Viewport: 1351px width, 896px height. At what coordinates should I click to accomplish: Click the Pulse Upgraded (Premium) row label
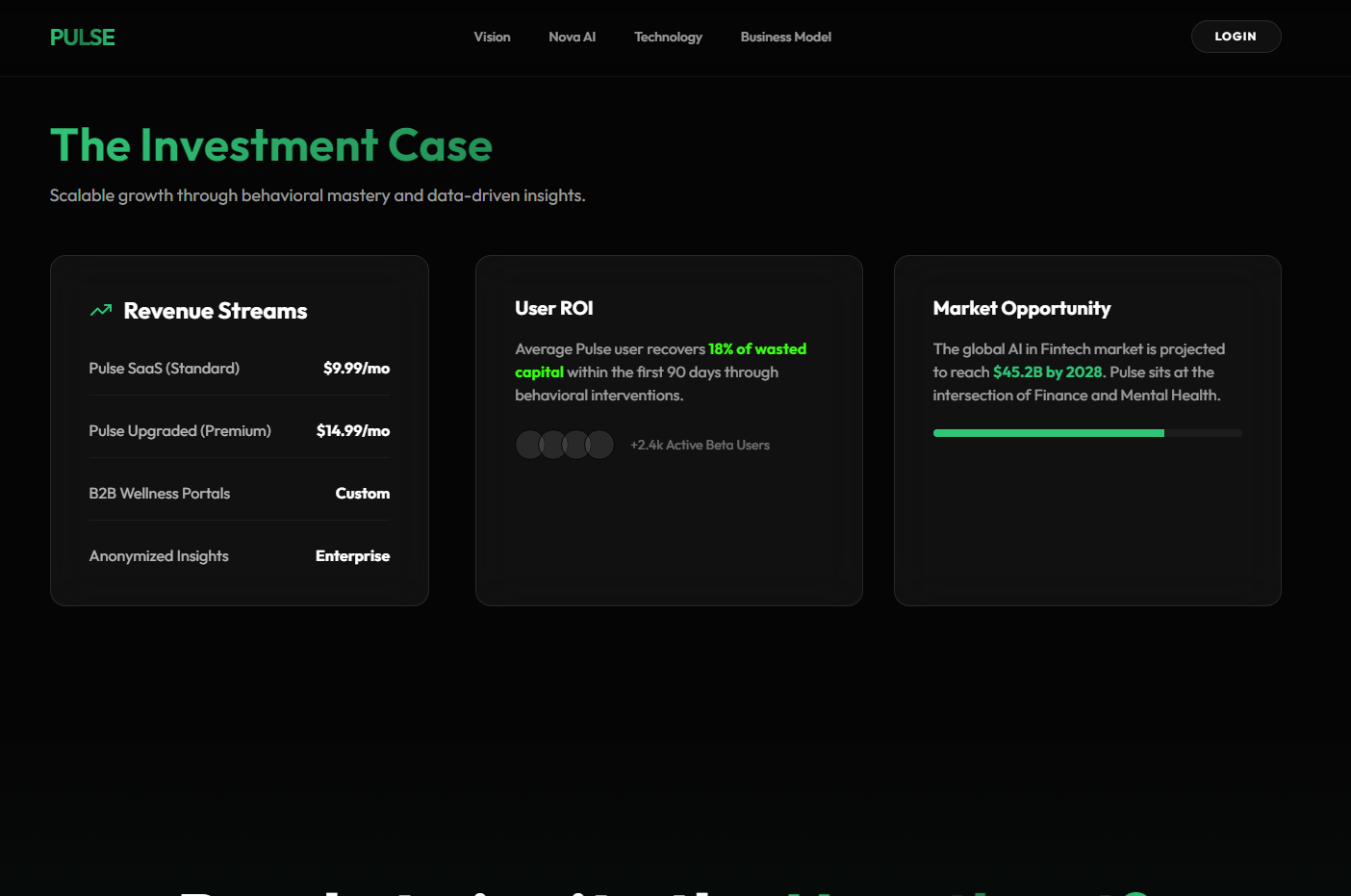coord(180,431)
